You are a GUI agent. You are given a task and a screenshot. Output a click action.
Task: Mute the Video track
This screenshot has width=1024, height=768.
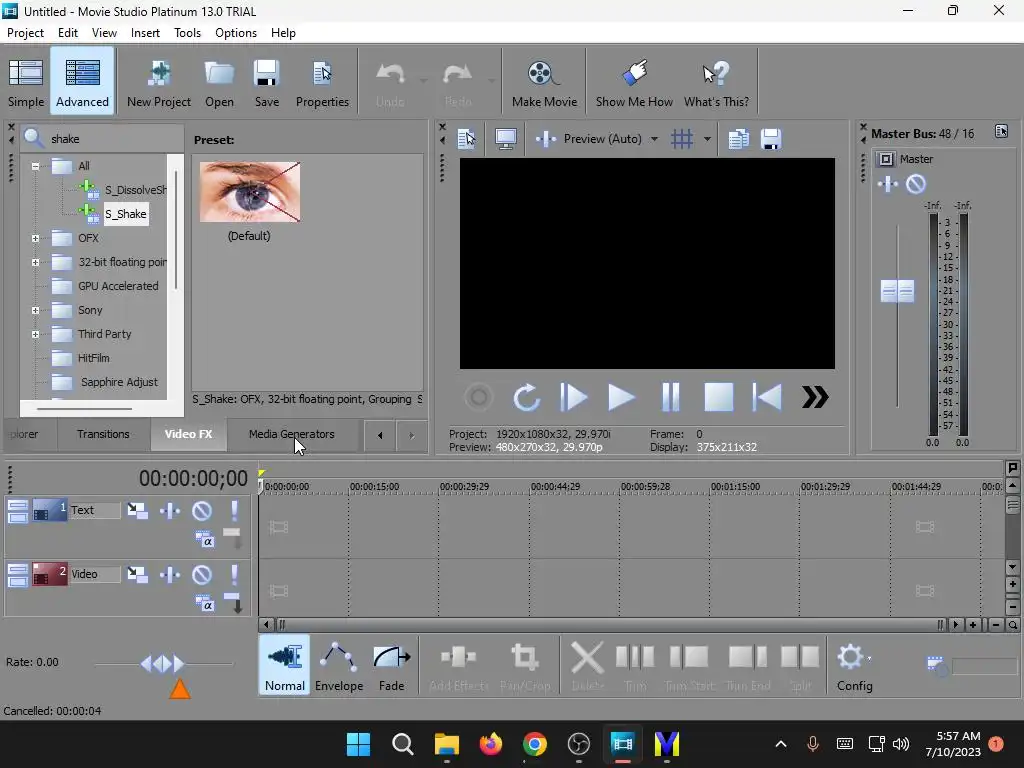pyautogui.click(x=202, y=575)
